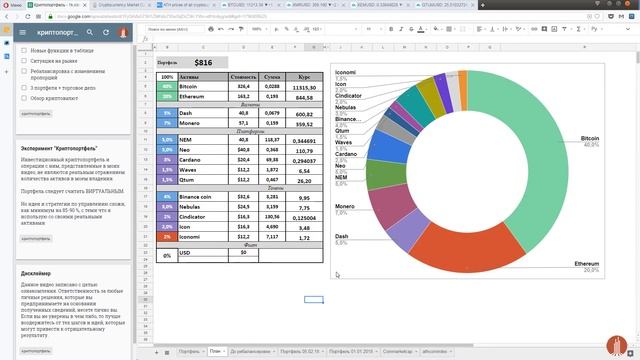Open the 'Дисклеймер' note
640x360 pixels.
pos(73,312)
